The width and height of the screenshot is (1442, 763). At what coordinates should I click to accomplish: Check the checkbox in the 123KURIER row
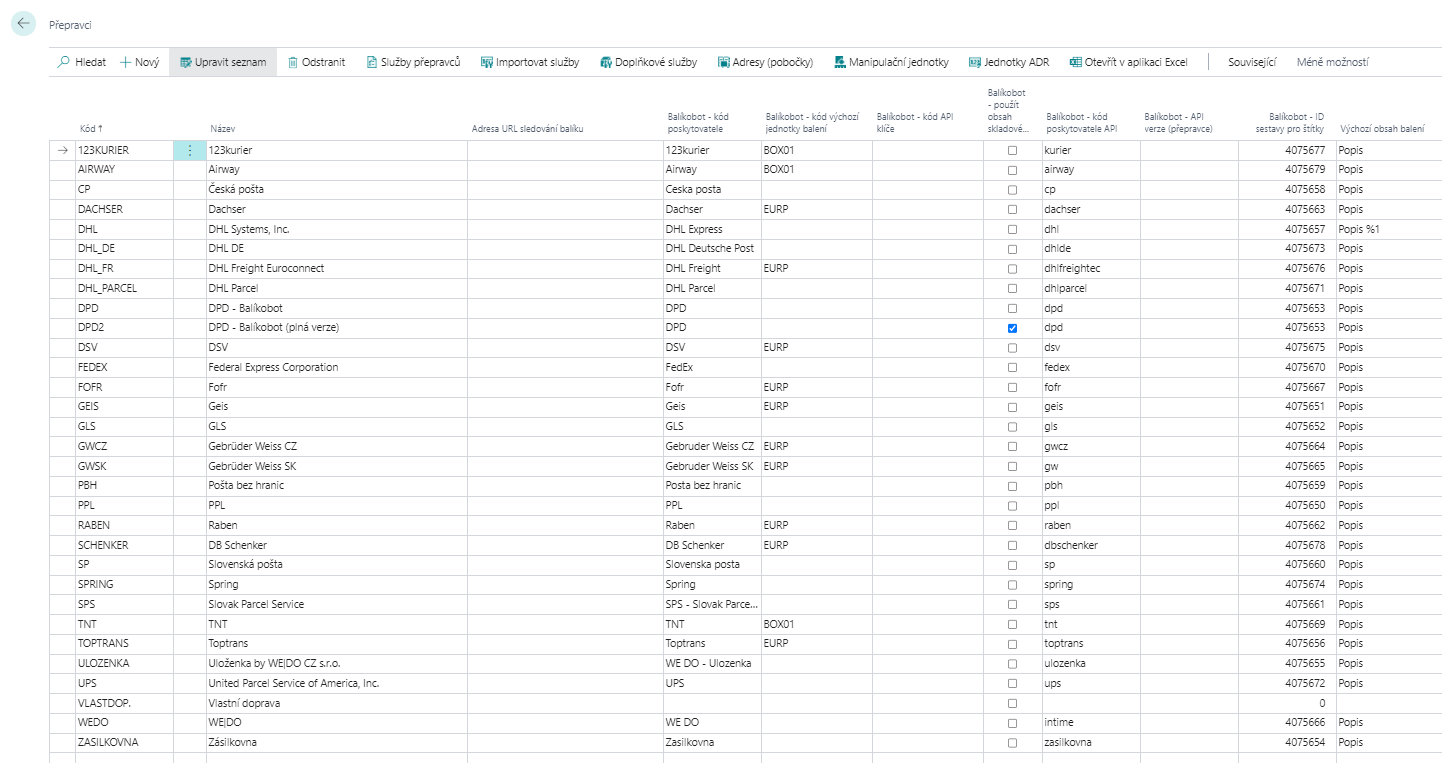[1012, 150]
